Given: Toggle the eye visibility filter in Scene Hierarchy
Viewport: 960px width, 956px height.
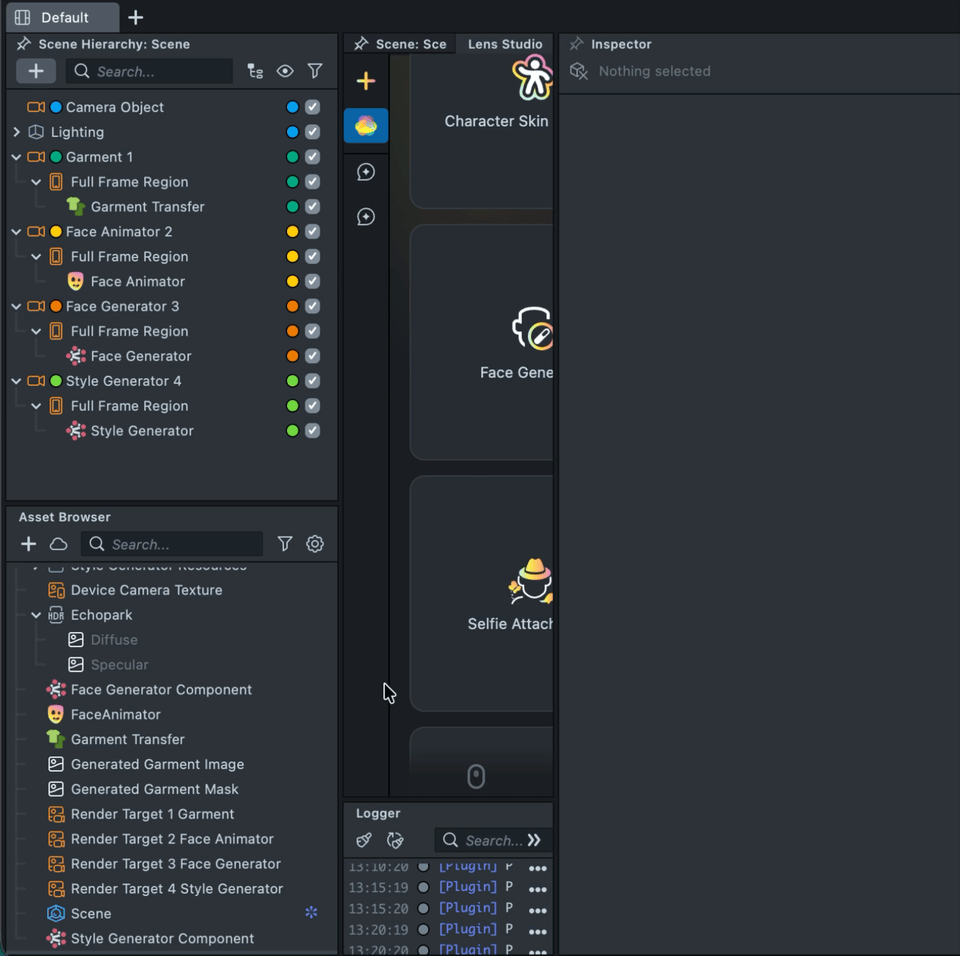Looking at the screenshot, I should point(285,71).
